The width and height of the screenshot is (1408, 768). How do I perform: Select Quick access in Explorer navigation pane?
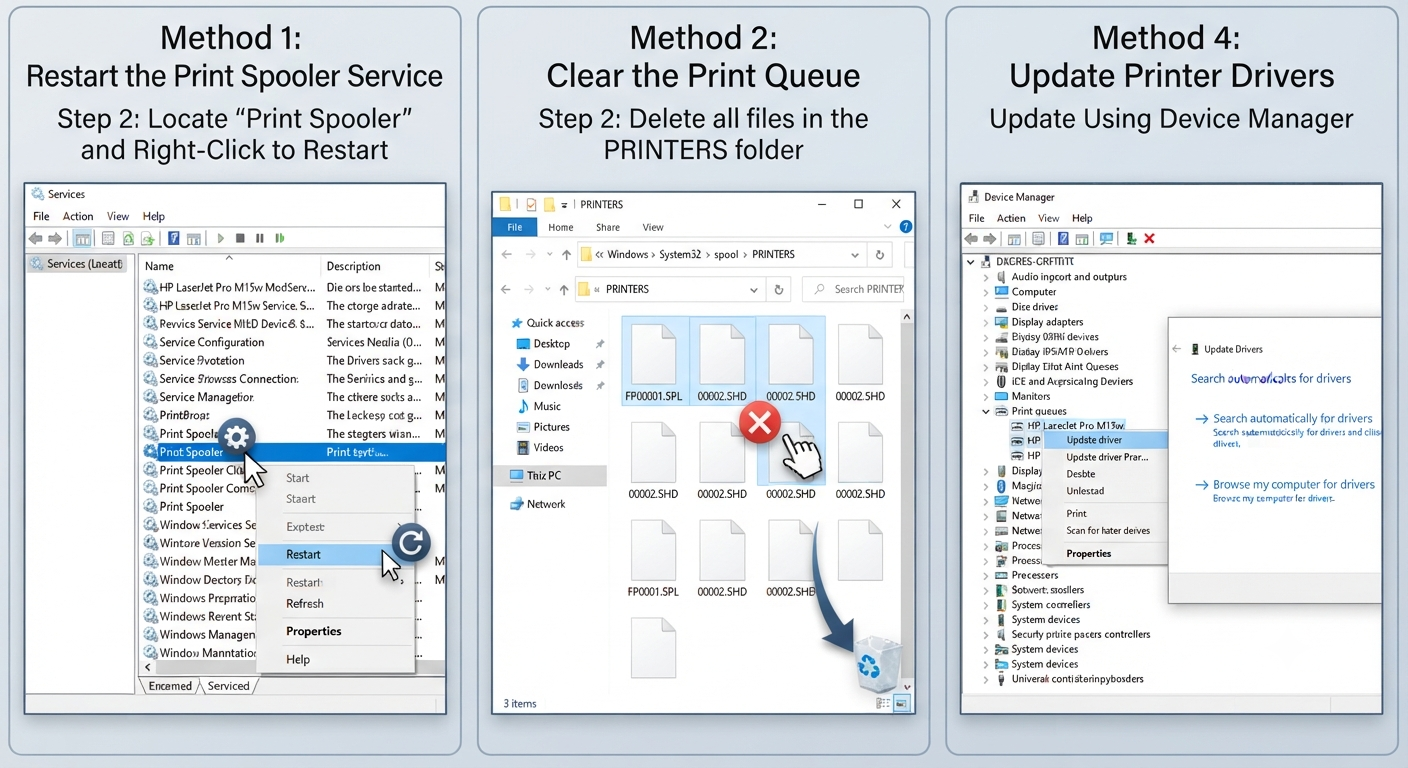pyautogui.click(x=547, y=323)
